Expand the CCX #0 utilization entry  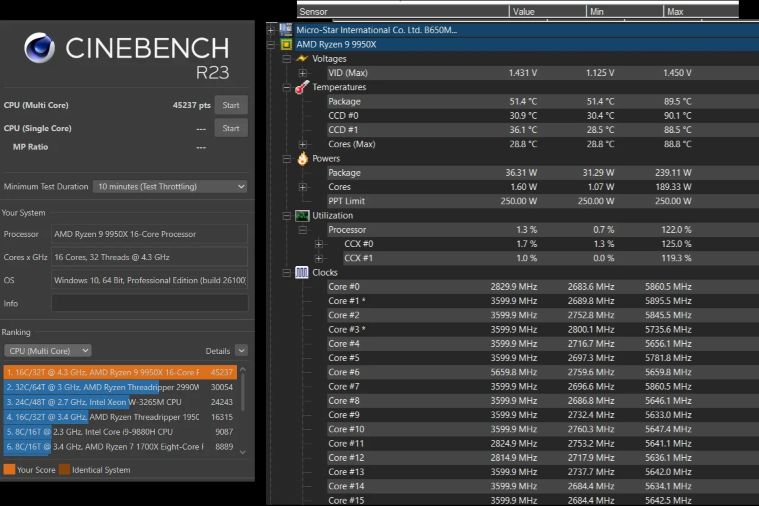[319, 244]
